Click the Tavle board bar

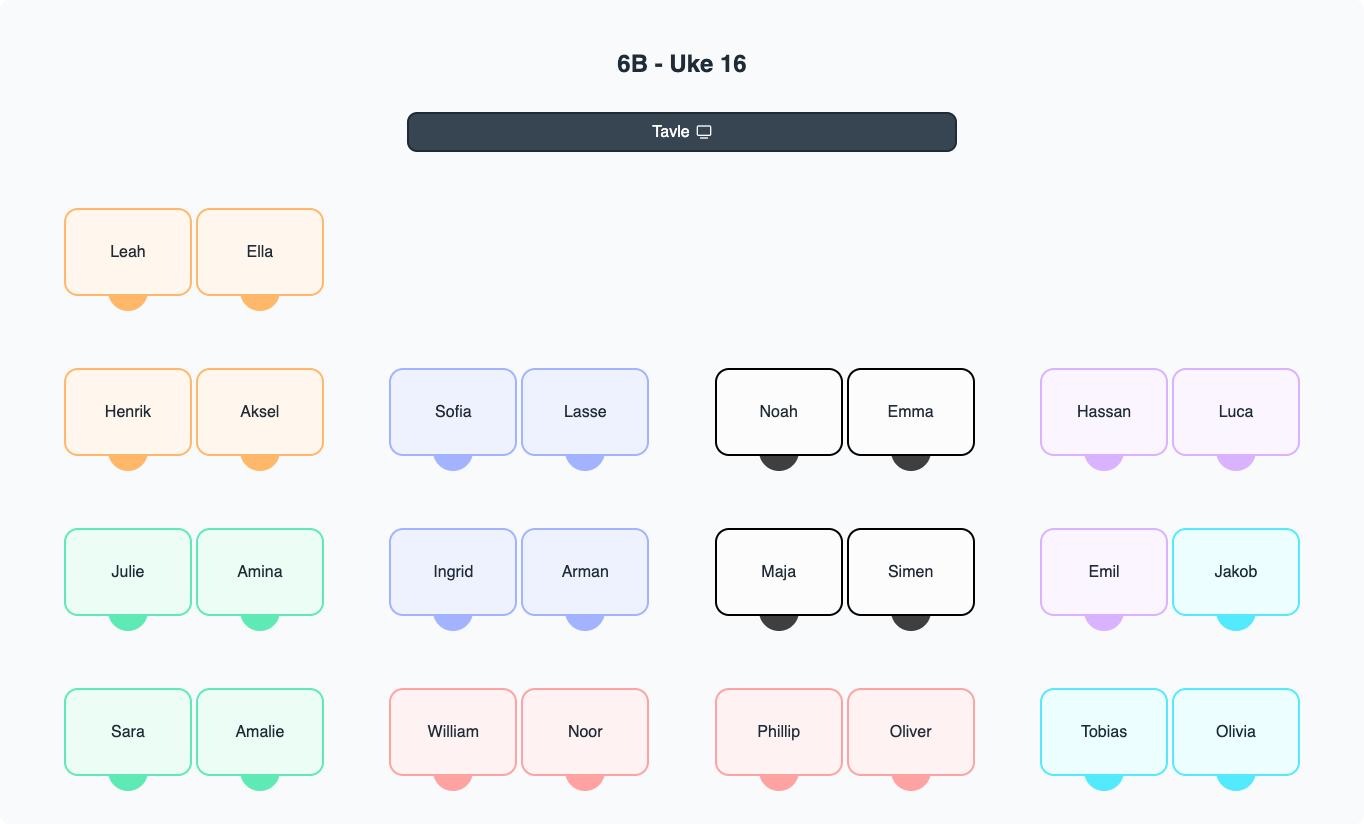pos(560,132)
